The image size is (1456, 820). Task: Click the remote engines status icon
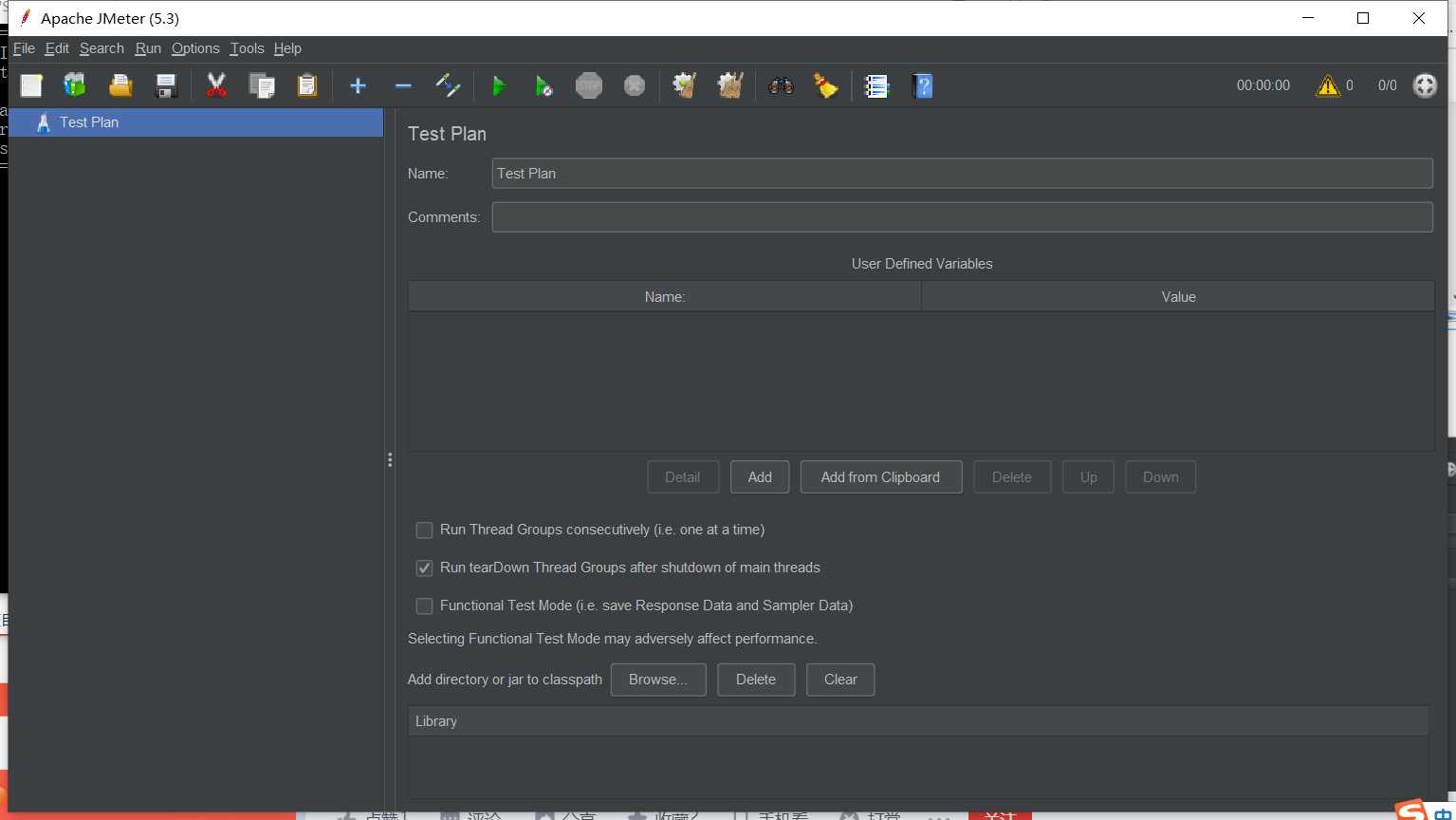(x=1425, y=85)
